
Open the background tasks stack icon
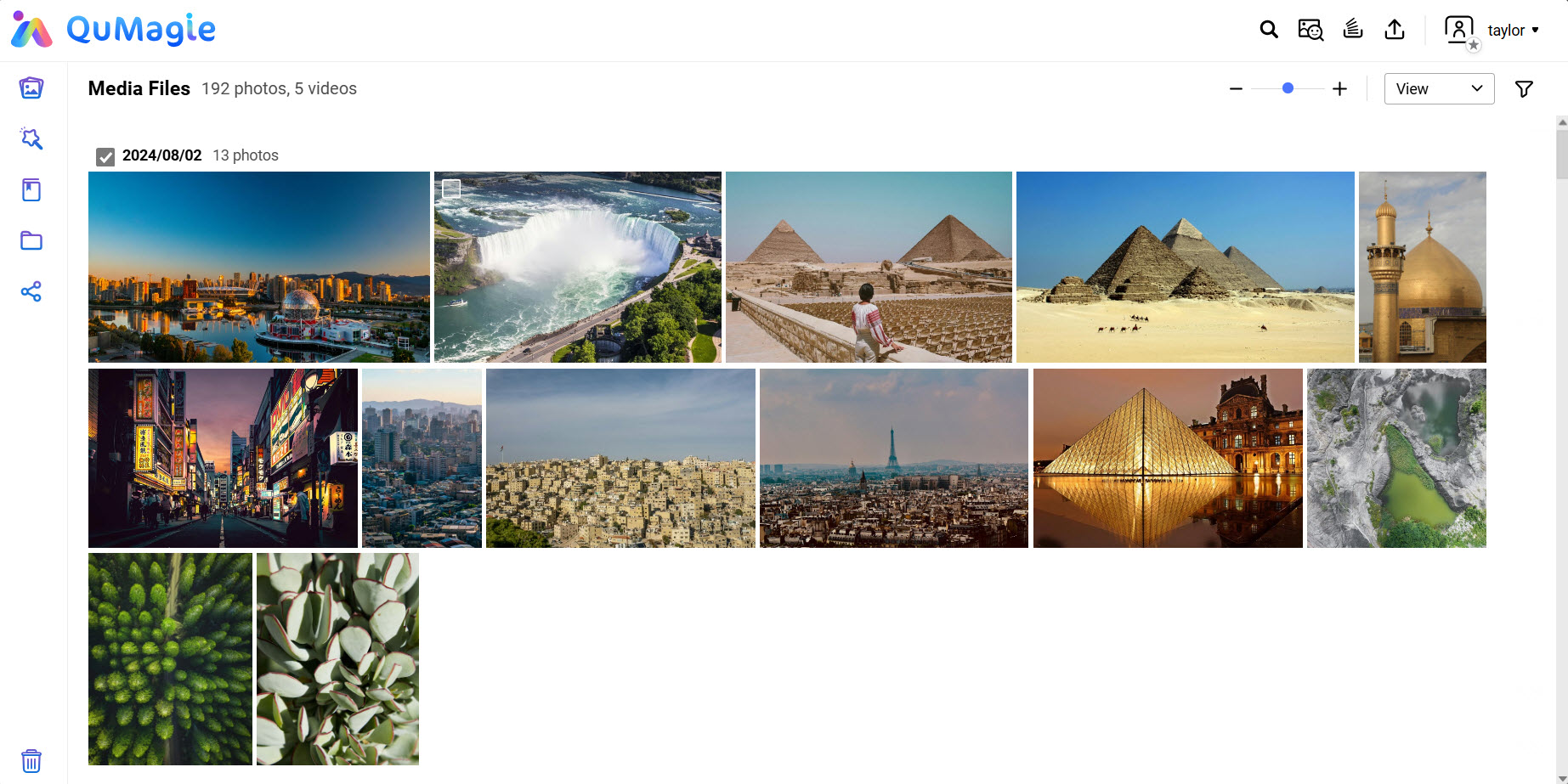pyautogui.click(x=1353, y=30)
